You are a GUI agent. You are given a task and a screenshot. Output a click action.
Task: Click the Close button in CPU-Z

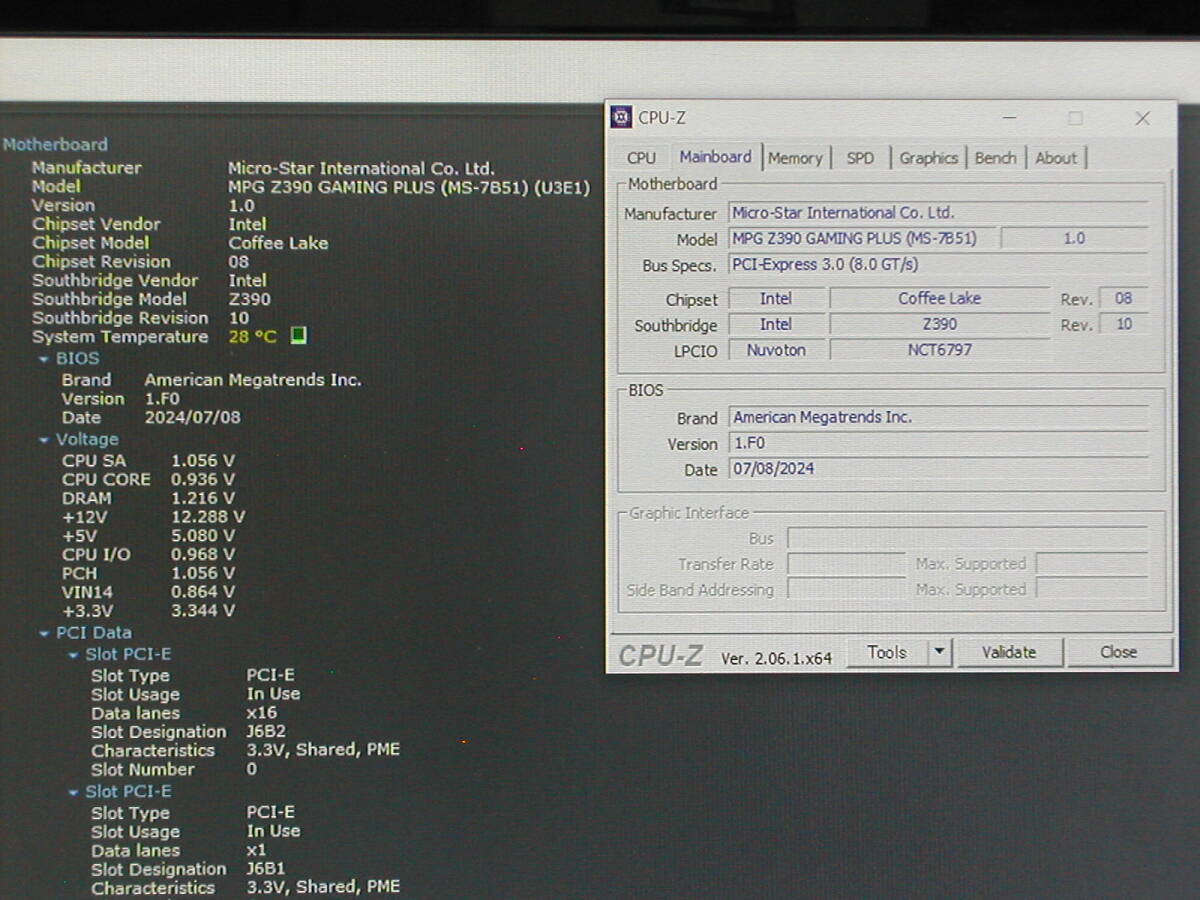tap(1118, 652)
